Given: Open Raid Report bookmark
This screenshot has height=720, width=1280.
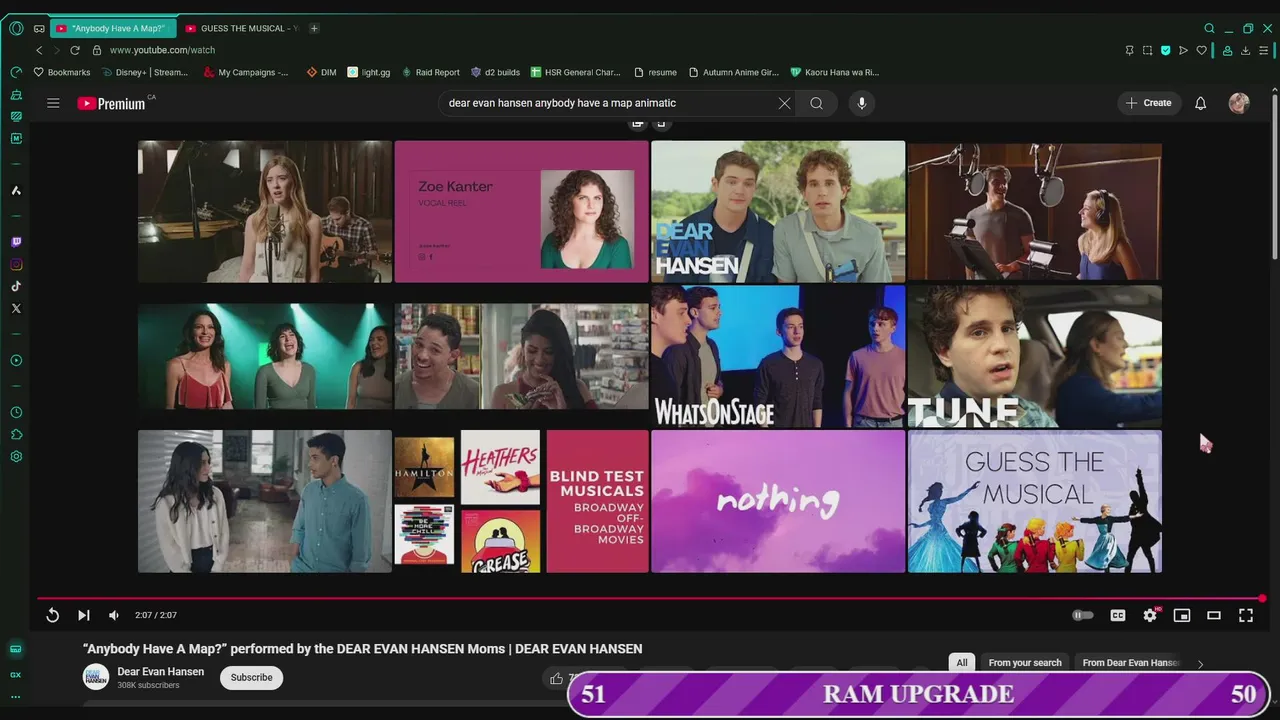Looking at the screenshot, I should pos(431,72).
